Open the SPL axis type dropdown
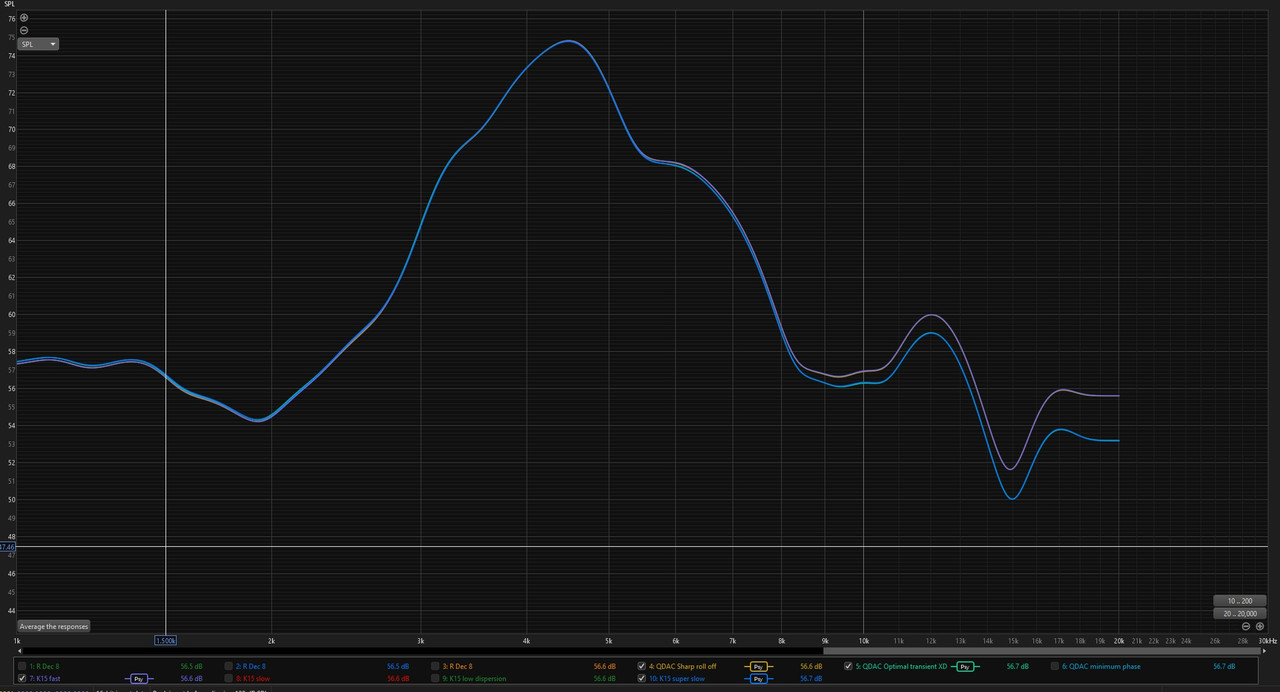 [39, 44]
